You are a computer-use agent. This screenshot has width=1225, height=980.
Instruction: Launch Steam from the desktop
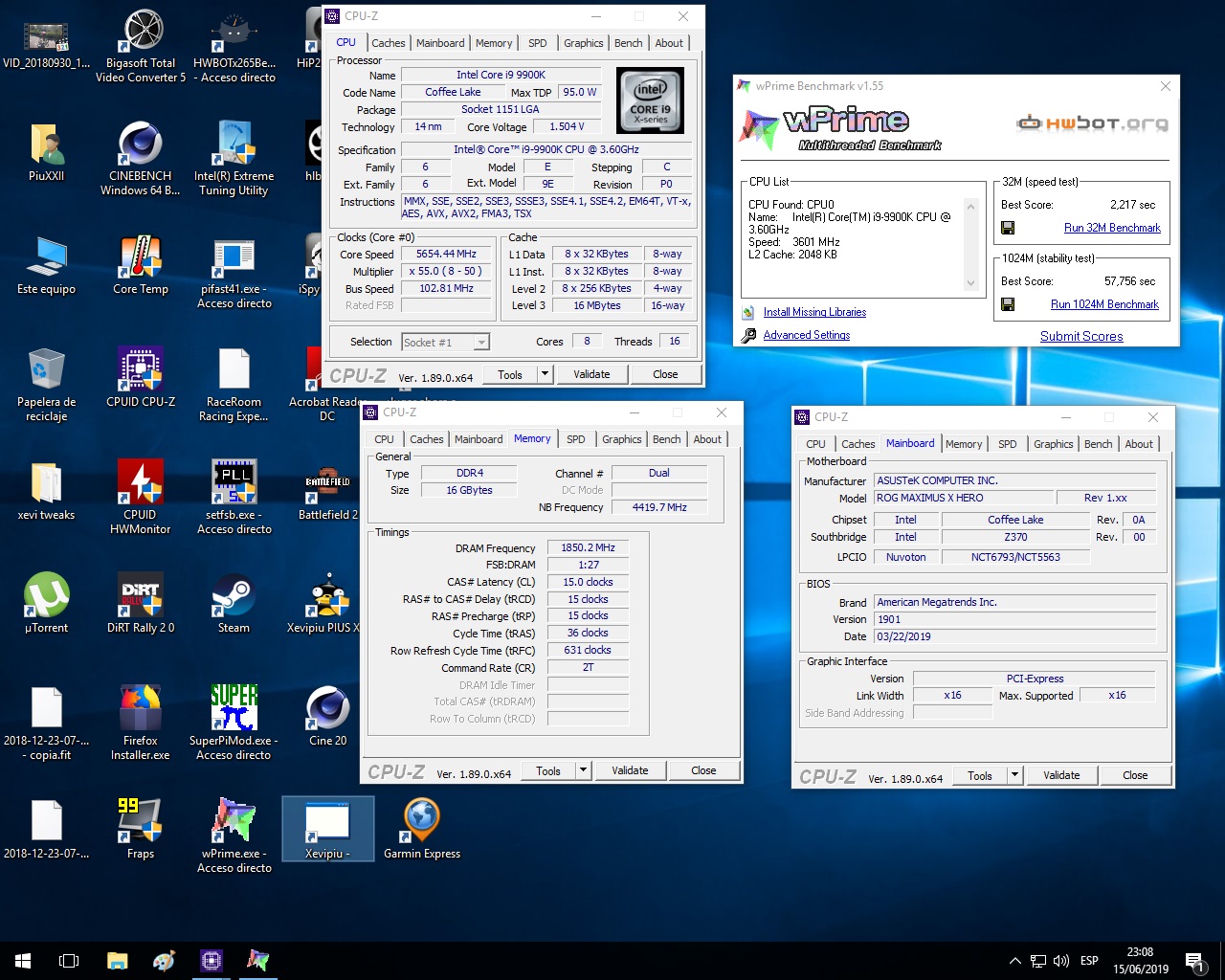tap(234, 603)
